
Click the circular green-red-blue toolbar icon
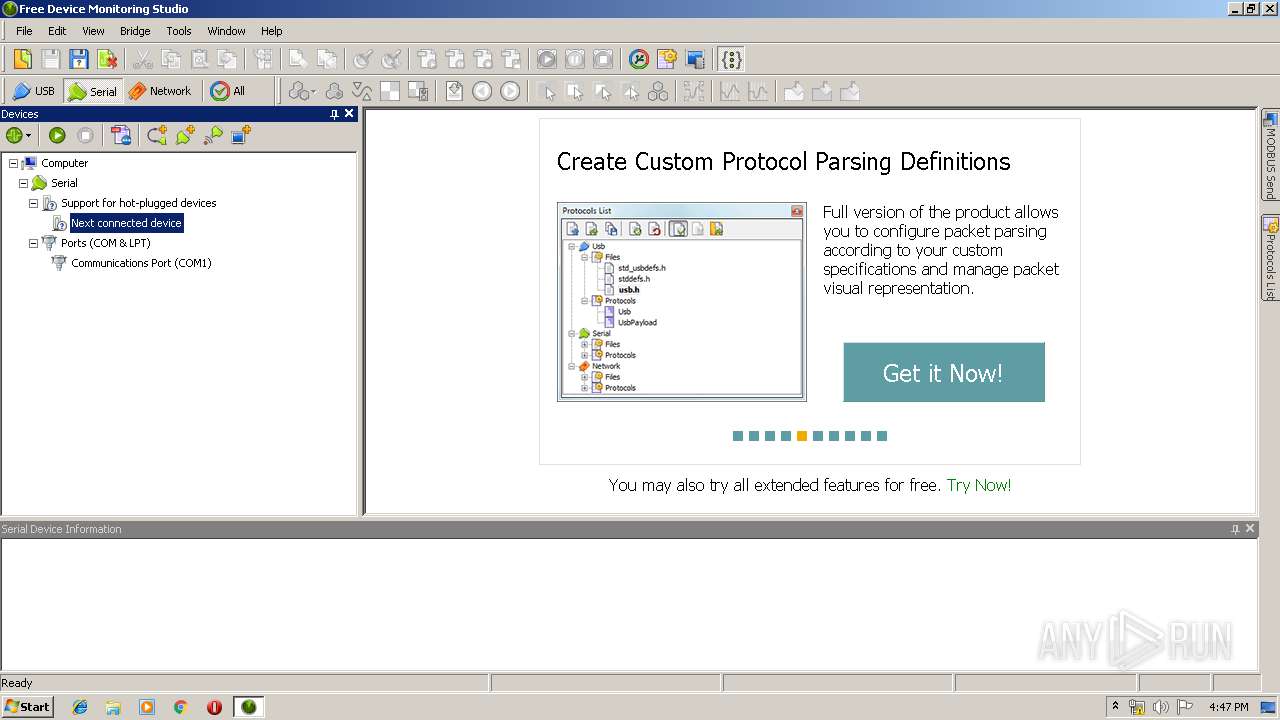pos(639,59)
